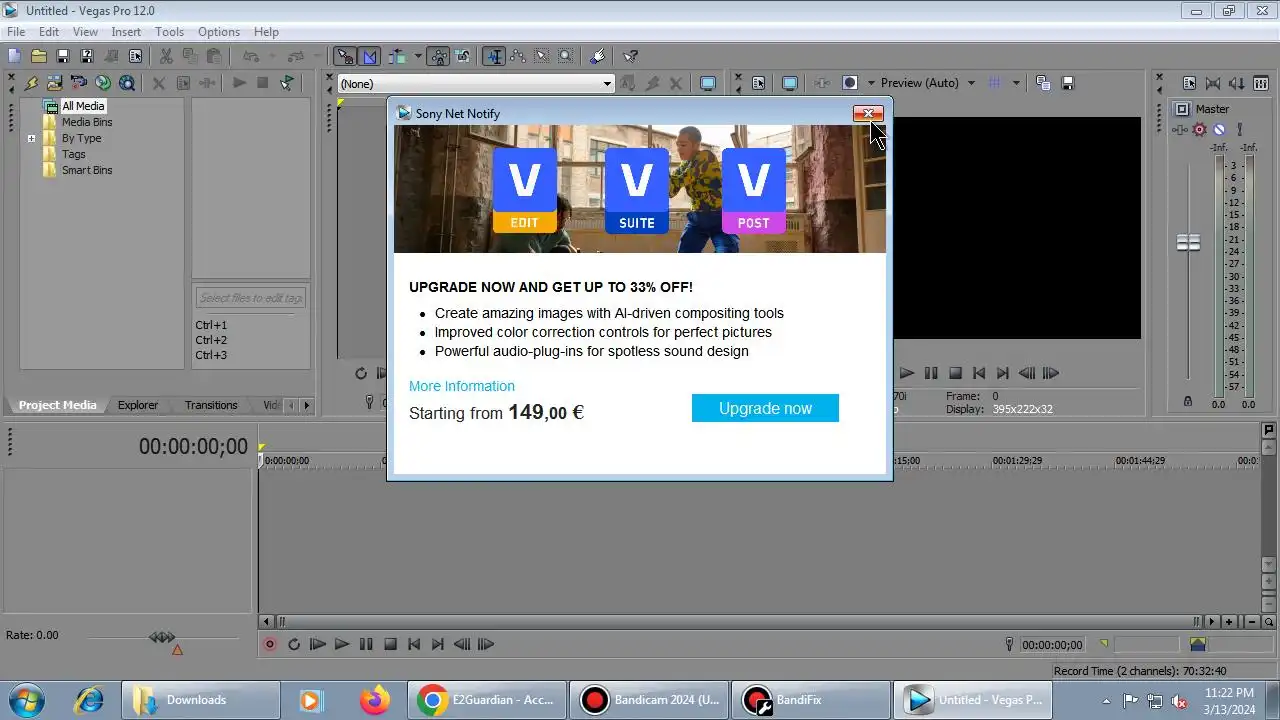Open the grid overlays dropdown arrow

(1016, 83)
